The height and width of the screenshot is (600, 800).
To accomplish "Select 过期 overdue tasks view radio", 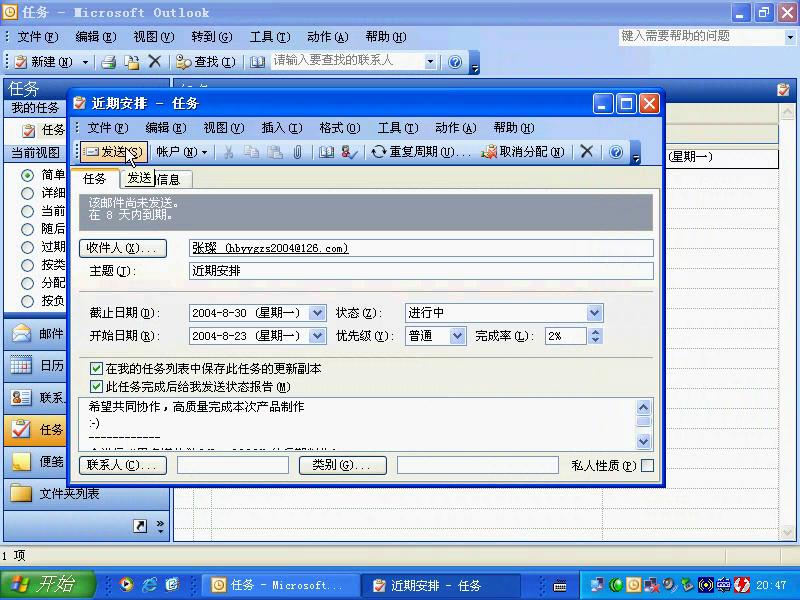I will (28, 247).
